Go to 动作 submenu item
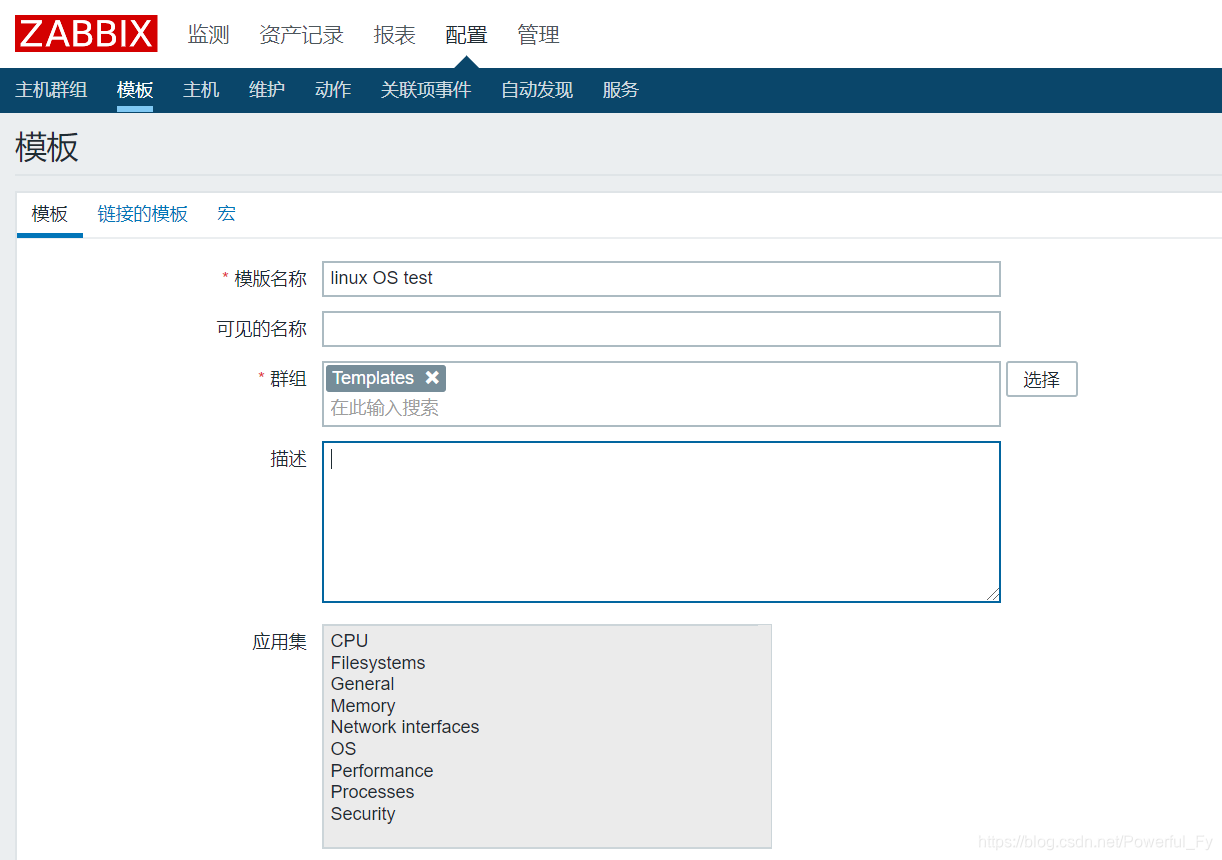Viewport: 1222px width, 860px height. pyautogui.click(x=333, y=90)
